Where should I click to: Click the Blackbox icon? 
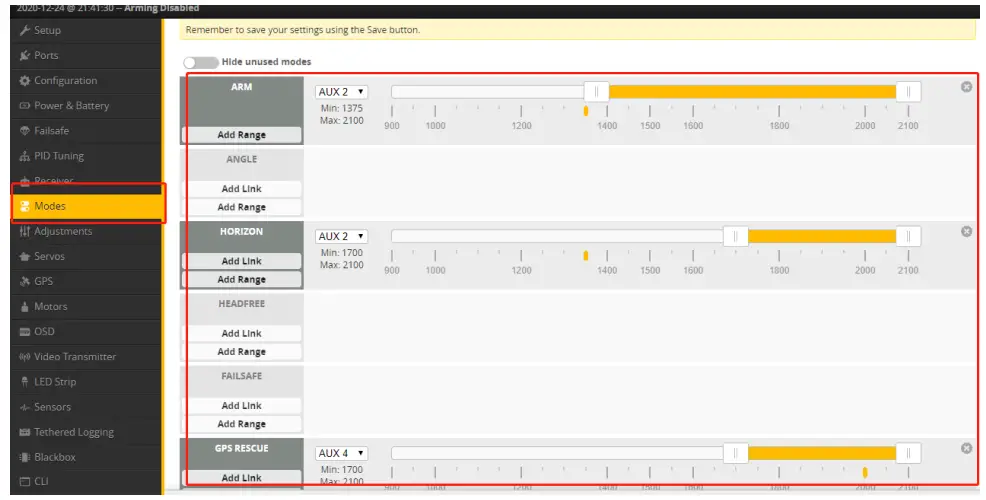(x=25, y=457)
